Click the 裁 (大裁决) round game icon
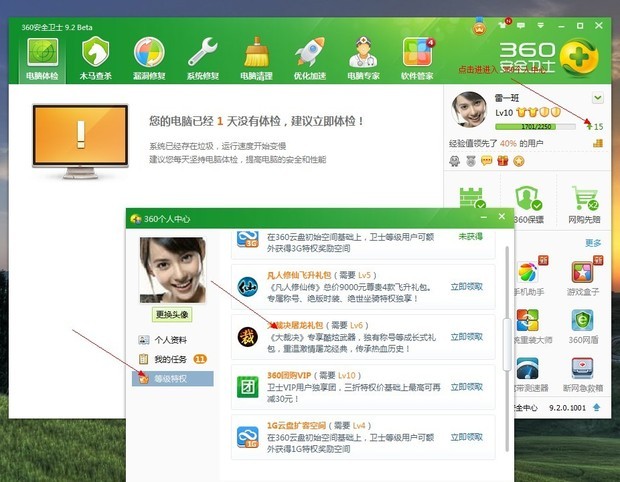The height and width of the screenshot is (482, 620). [248, 337]
